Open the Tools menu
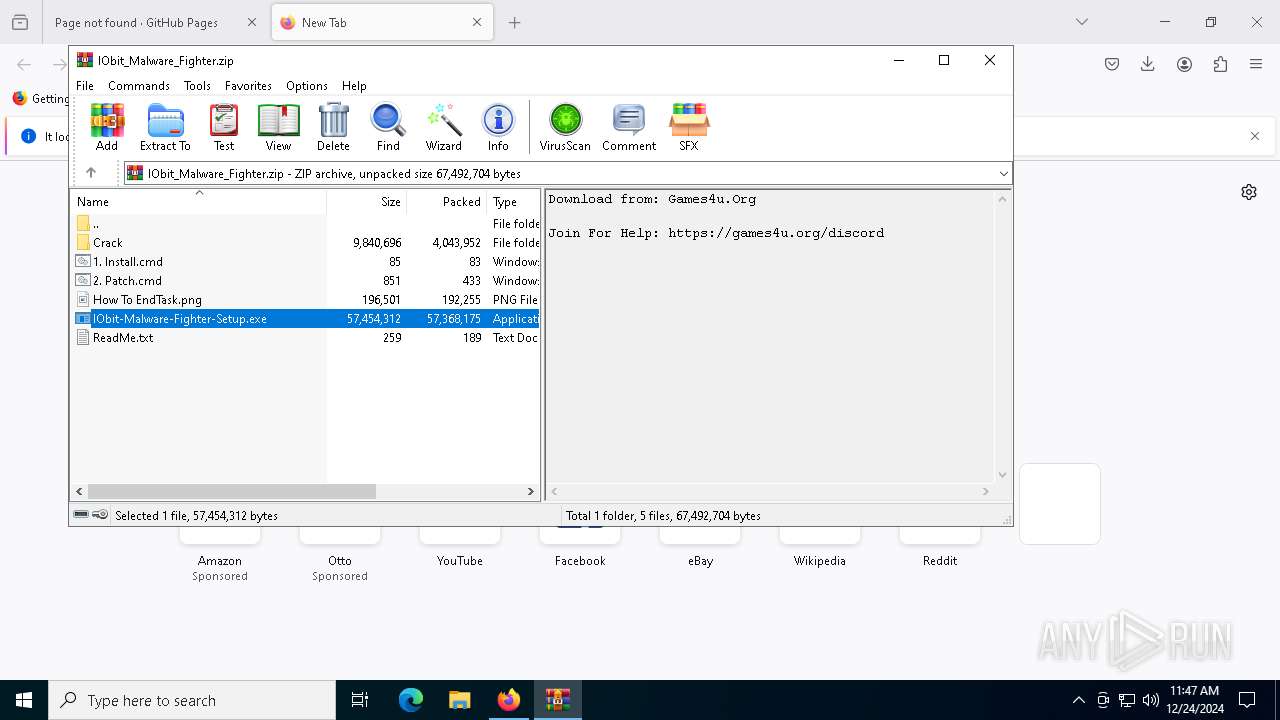This screenshot has width=1280, height=720. (x=197, y=86)
